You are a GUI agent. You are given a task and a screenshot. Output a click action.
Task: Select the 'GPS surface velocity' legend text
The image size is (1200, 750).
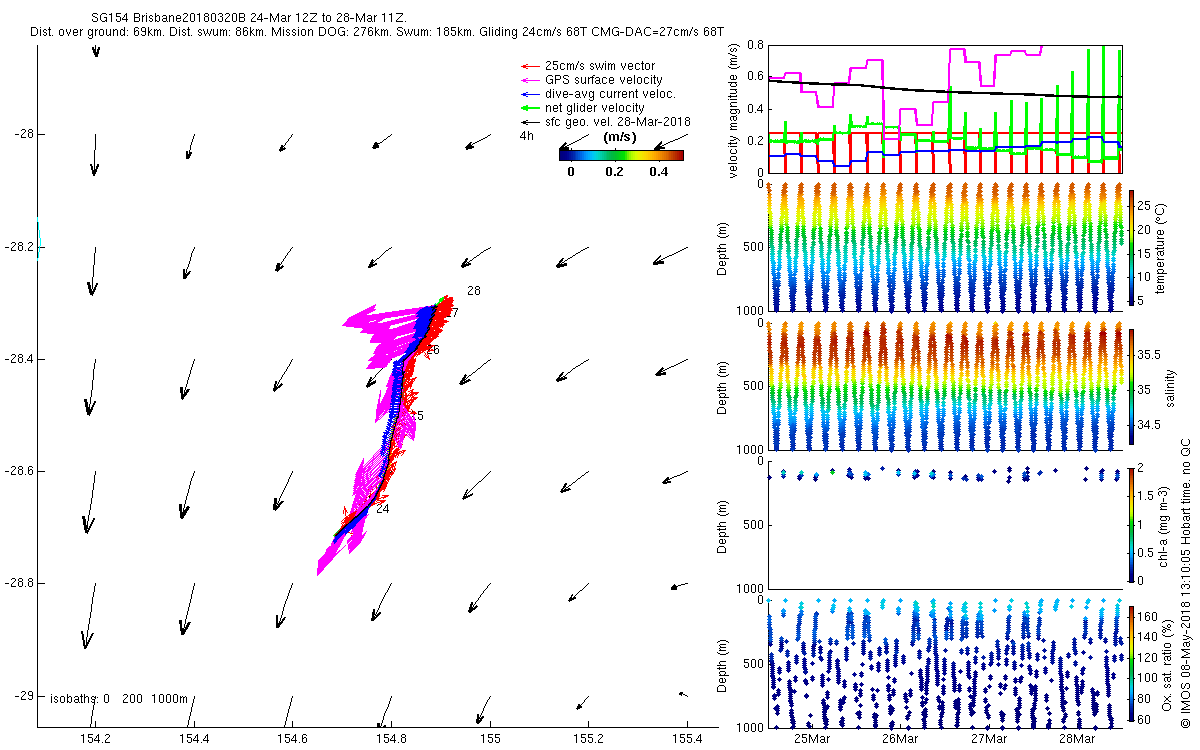pos(603,80)
